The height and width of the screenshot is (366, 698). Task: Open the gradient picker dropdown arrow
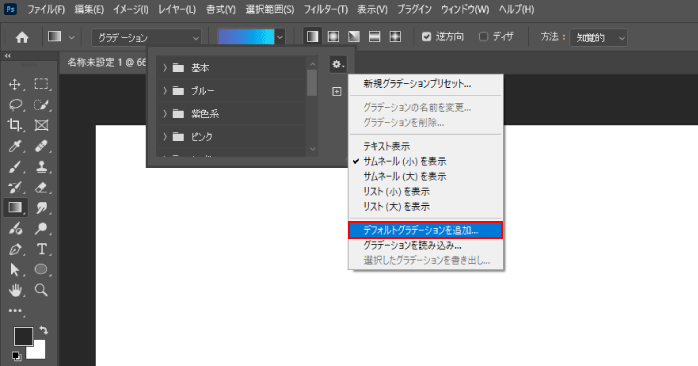coord(280,37)
